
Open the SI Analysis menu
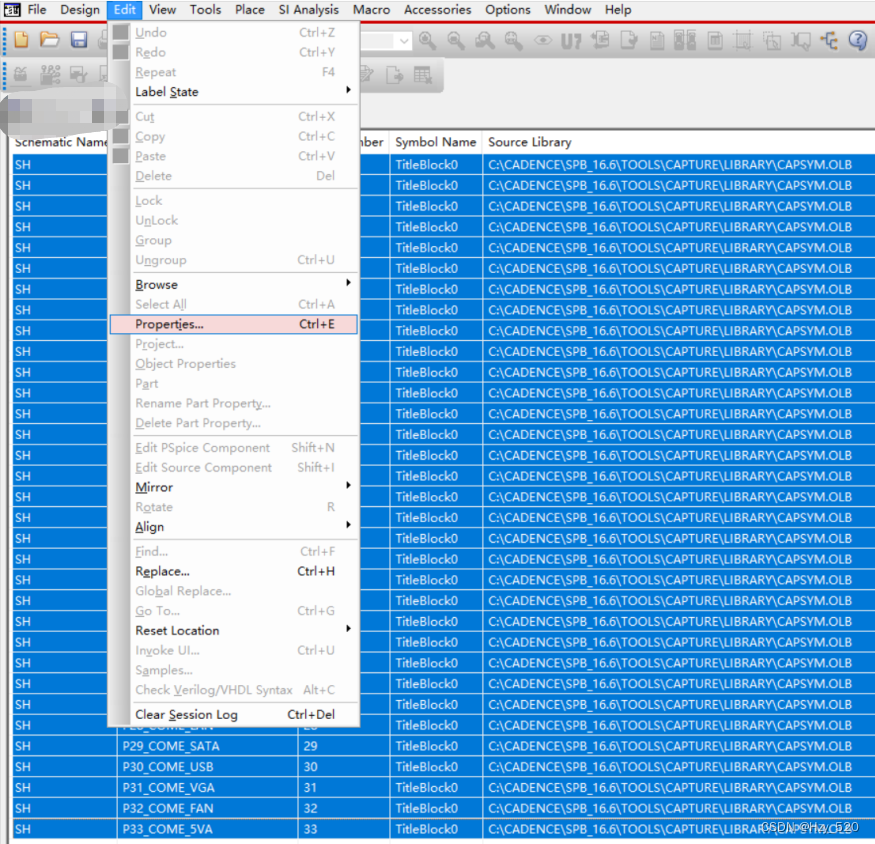click(x=309, y=10)
